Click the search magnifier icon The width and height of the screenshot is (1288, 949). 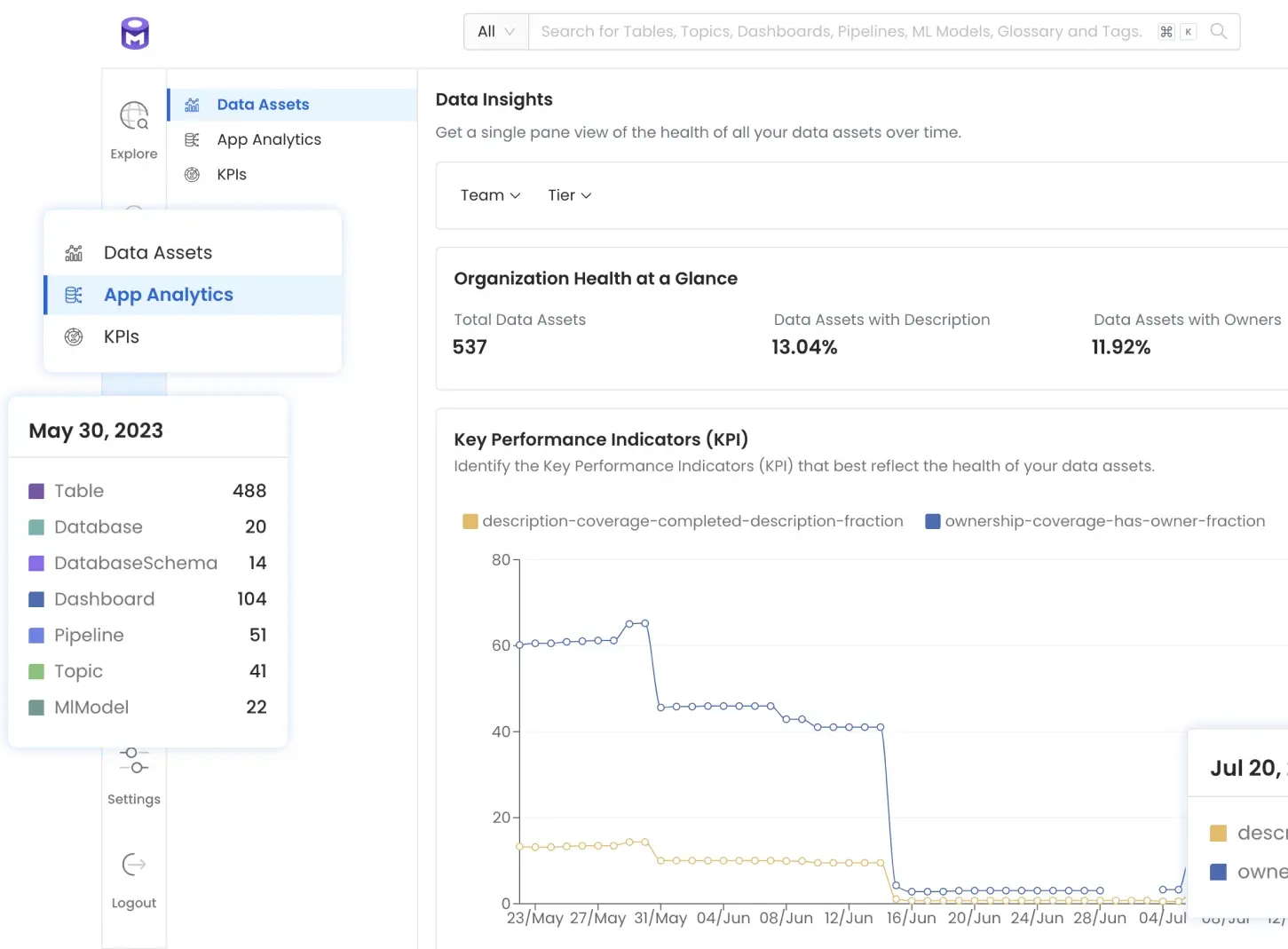coord(1218,31)
